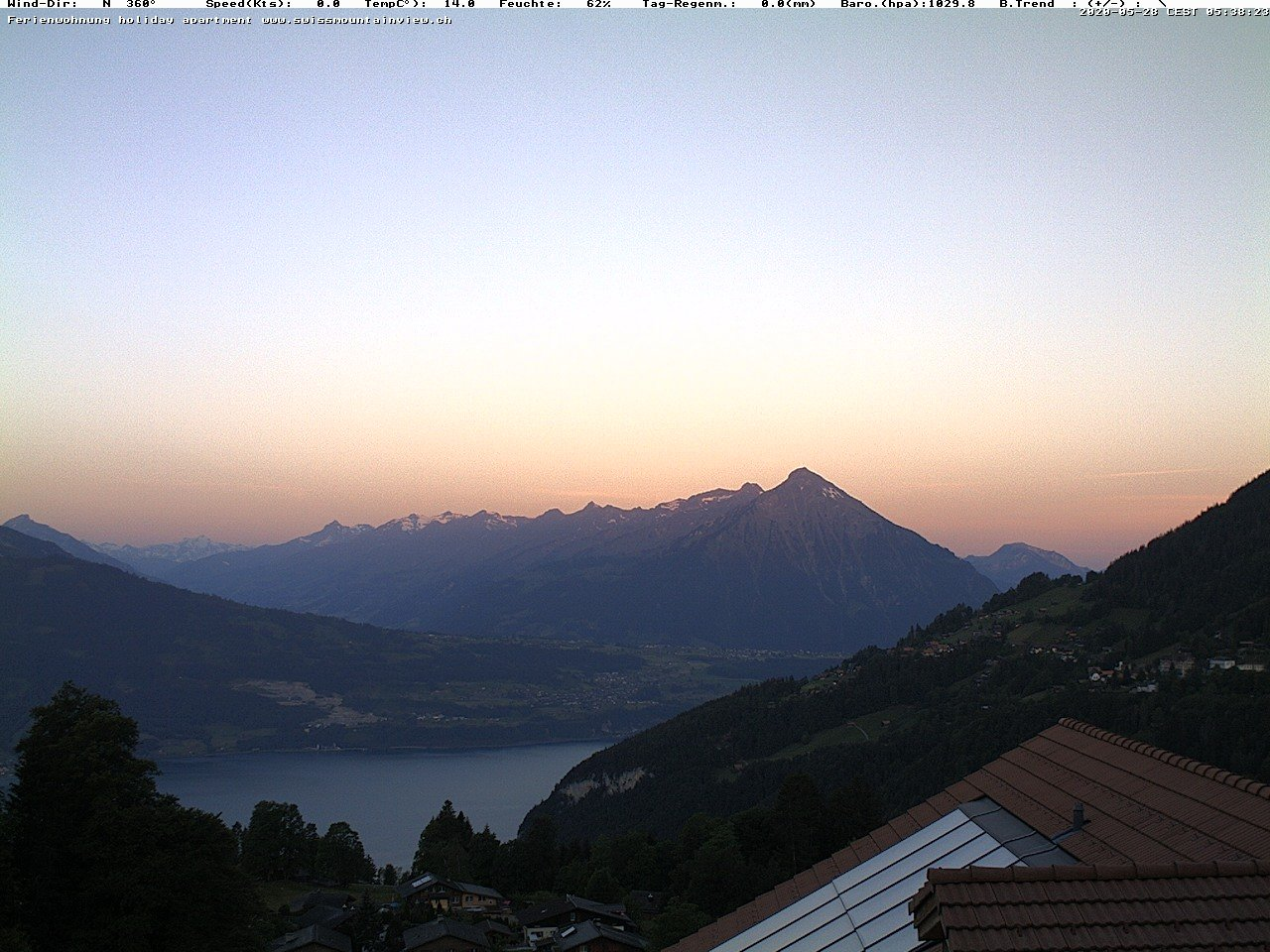Click the www.swissmountainview.ch address text
The width and height of the screenshot is (1270, 952).
tap(357, 20)
